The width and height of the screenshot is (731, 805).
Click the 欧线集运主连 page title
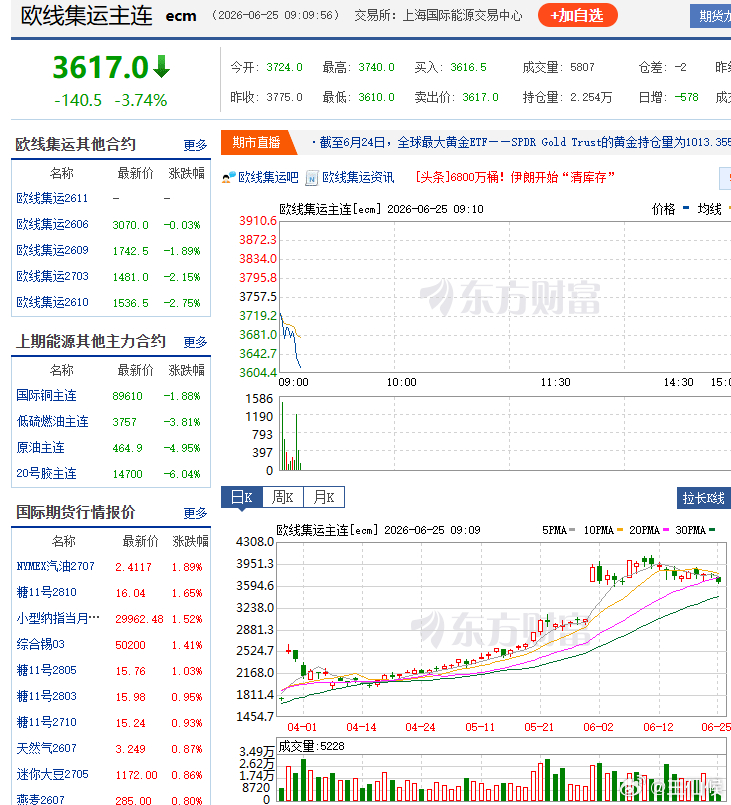click(86, 16)
